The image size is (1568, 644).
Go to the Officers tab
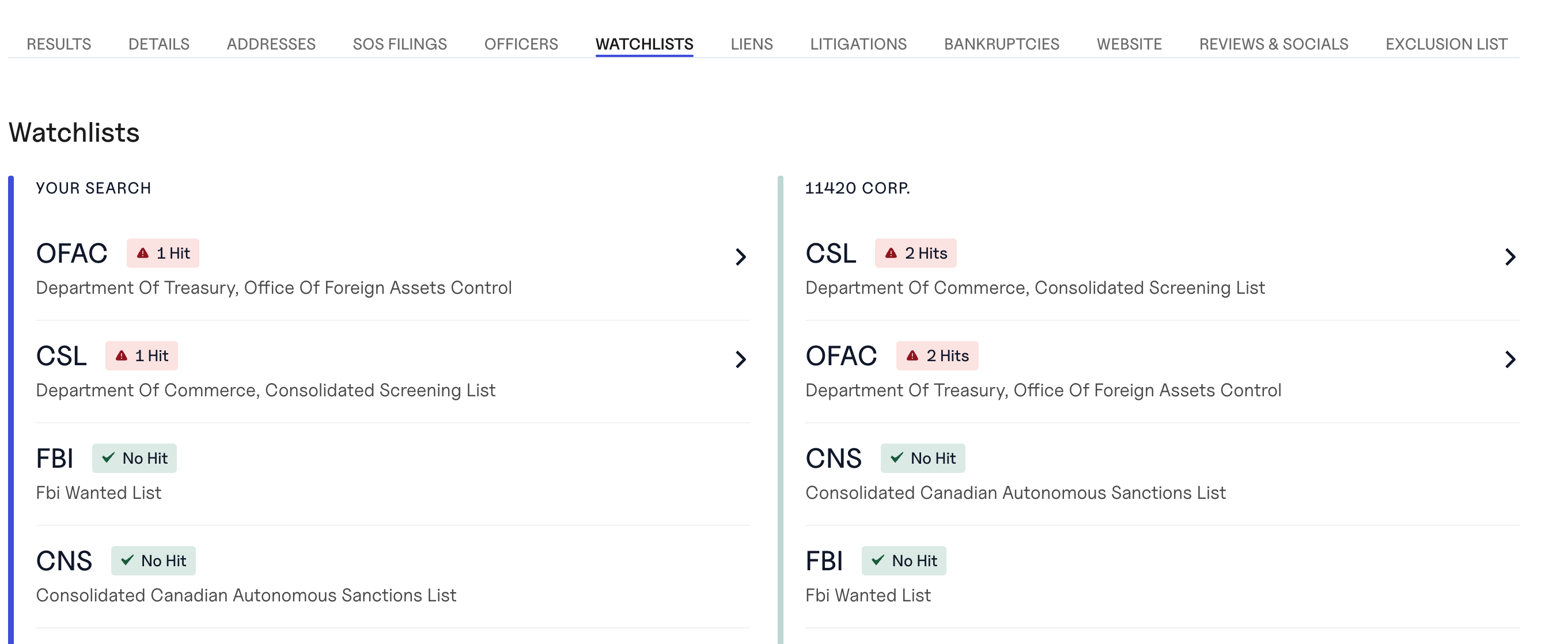pyautogui.click(x=520, y=44)
